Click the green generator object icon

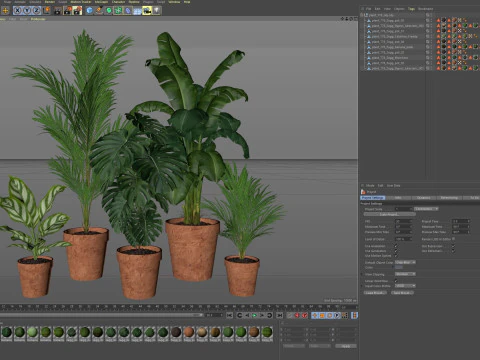109,11
